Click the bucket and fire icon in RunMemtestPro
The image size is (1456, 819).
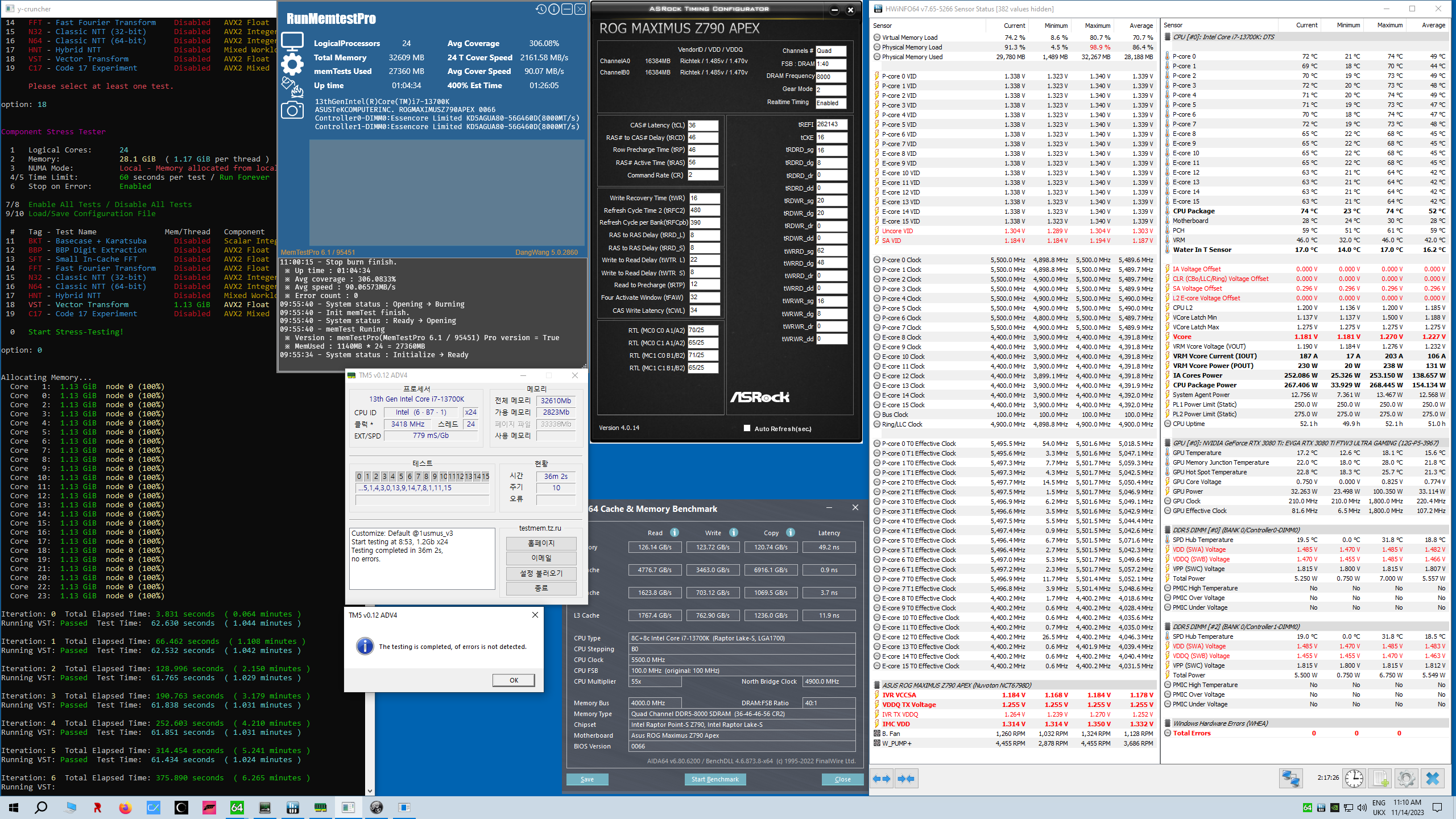292,87
